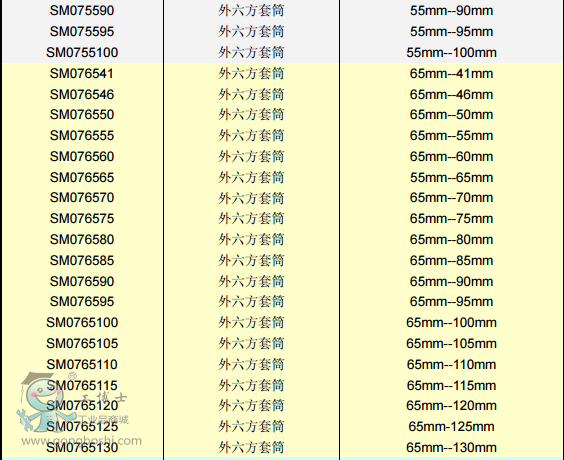Screen dimensions: 564x460
Task: Click model SM076595
Action: tap(82, 302)
